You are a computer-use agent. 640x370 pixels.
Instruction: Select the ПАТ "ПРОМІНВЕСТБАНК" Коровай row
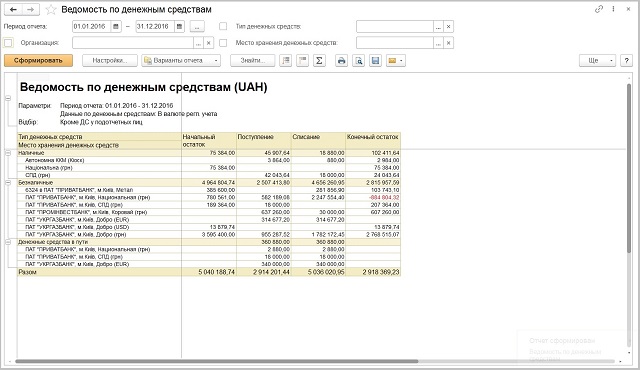click(x=209, y=212)
